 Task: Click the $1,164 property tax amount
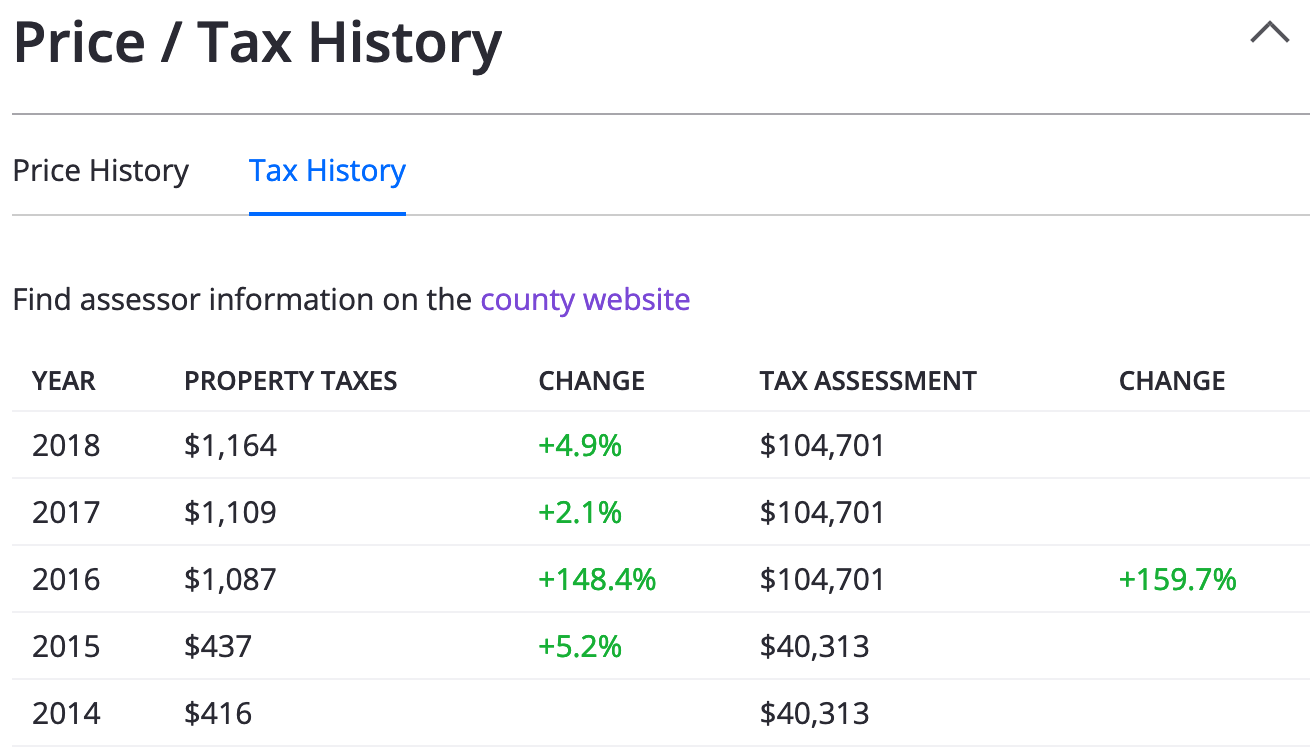(230, 445)
